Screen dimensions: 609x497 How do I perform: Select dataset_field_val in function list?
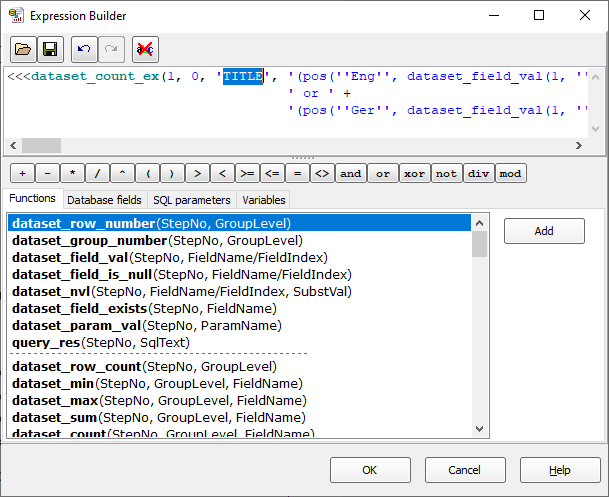click(x=70, y=257)
